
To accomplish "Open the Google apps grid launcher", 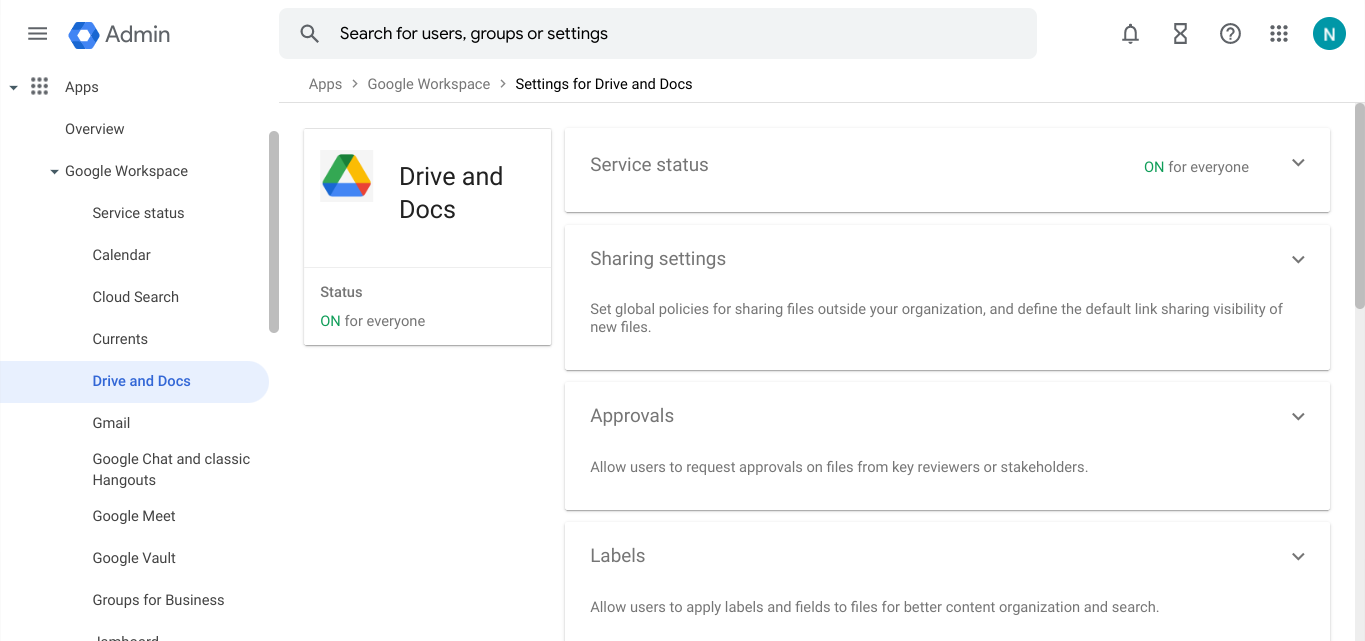I will (1279, 34).
